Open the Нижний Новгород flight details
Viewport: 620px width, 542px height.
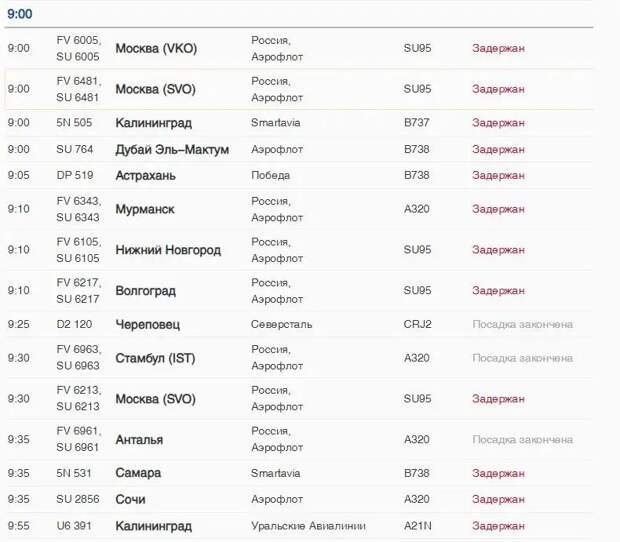pos(168,250)
